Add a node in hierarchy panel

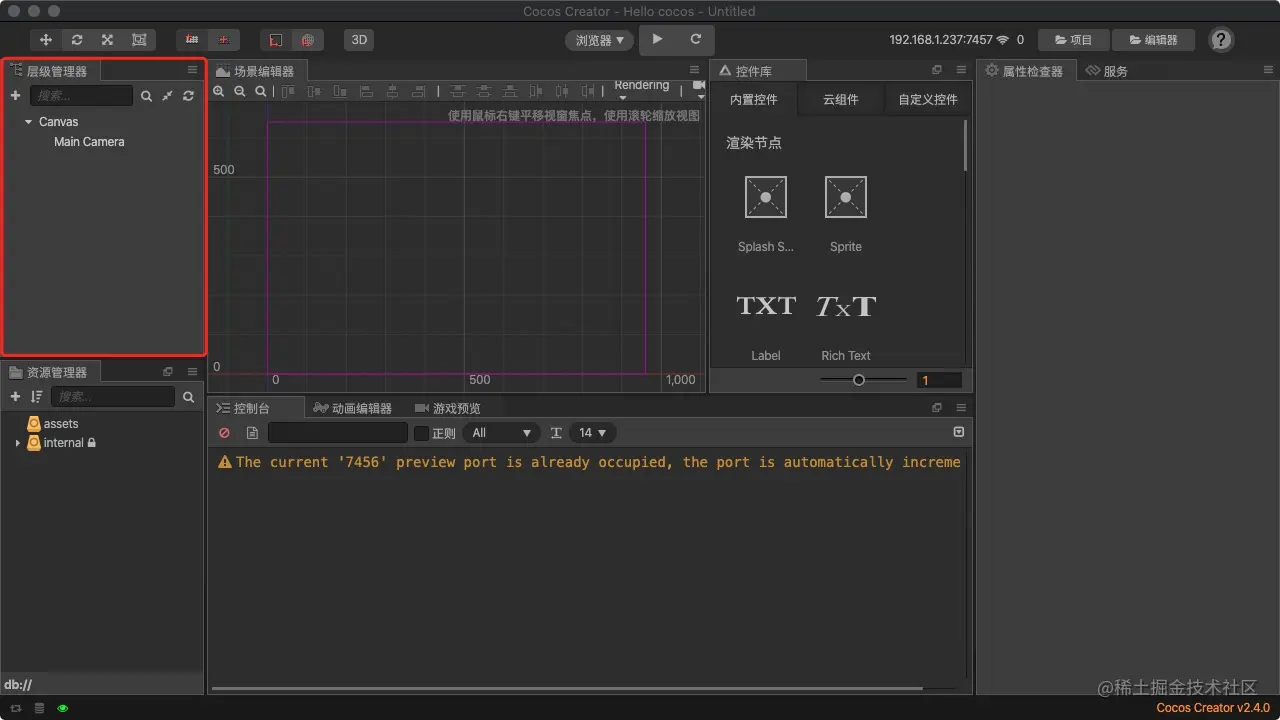click(15, 96)
